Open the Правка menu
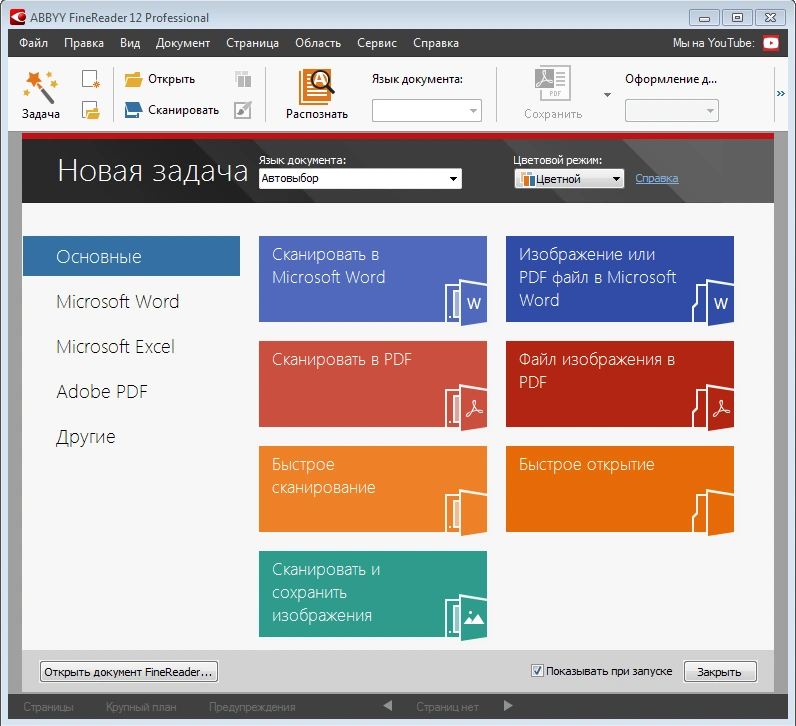Screen dimensions: 796x726 [x=84, y=43]
